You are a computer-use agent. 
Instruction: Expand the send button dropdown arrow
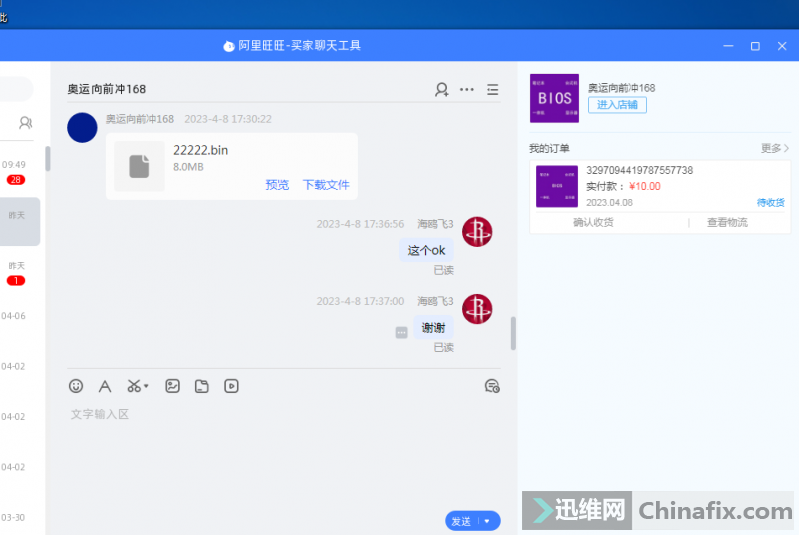coord(488,521)
